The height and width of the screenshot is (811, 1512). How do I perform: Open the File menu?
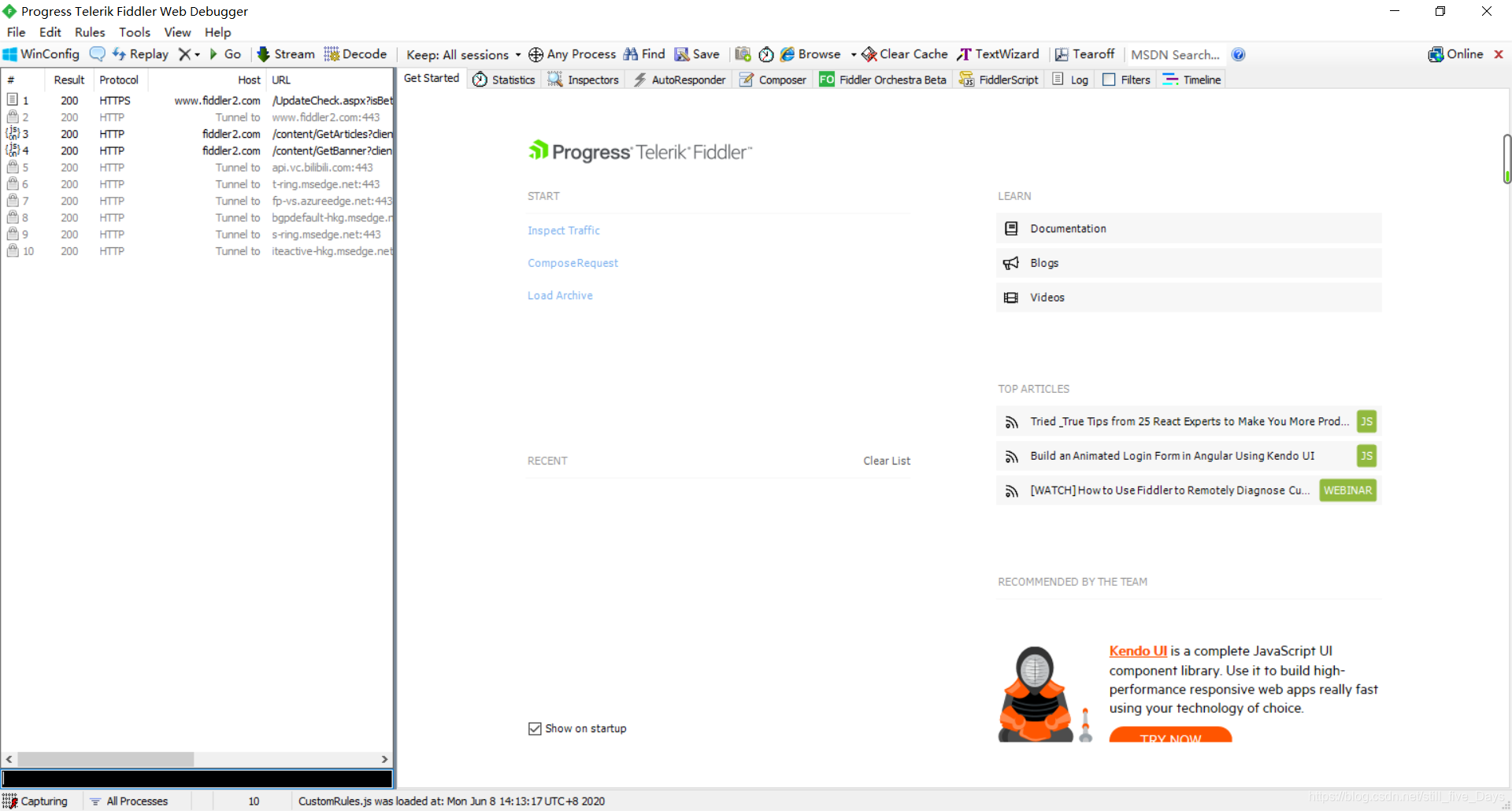click(x=17, y=32)
